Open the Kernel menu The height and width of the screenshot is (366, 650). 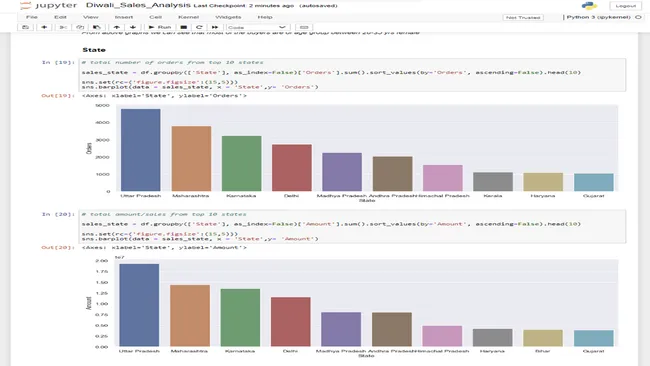[188, 17]
